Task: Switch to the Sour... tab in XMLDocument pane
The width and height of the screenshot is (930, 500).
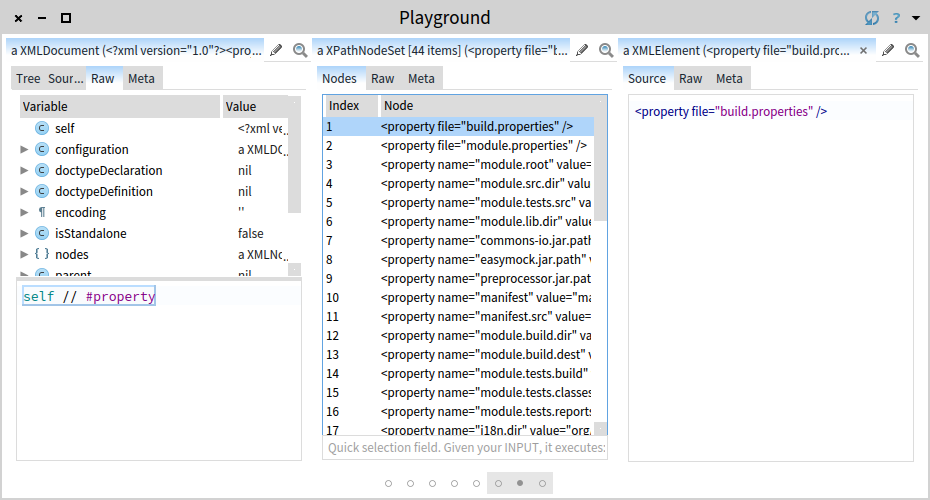Action: (x=65, y=78)
